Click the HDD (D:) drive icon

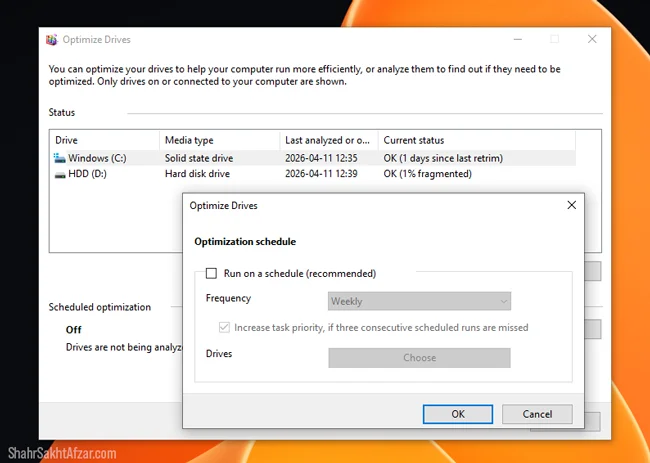[60, 175]
